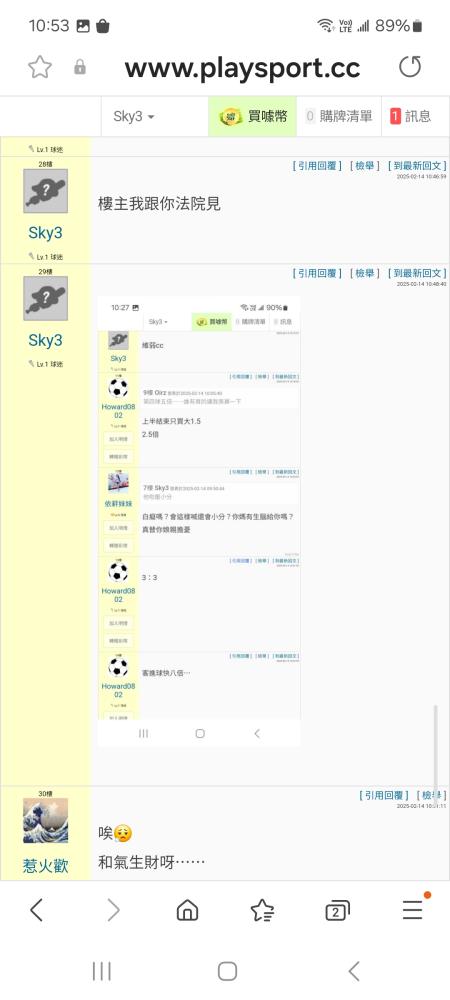Tap the bookmark star icon in address bar

pyautogui.click(x=40, y=67)
